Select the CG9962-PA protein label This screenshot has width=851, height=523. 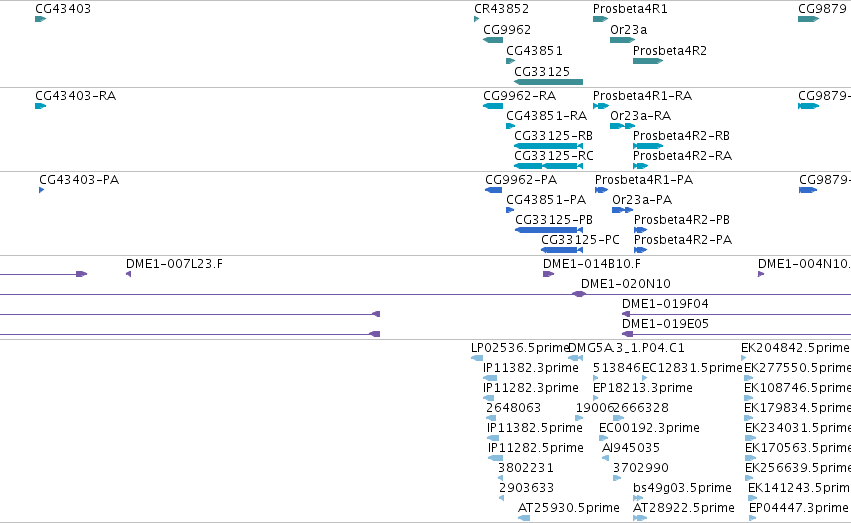(521, 180)
